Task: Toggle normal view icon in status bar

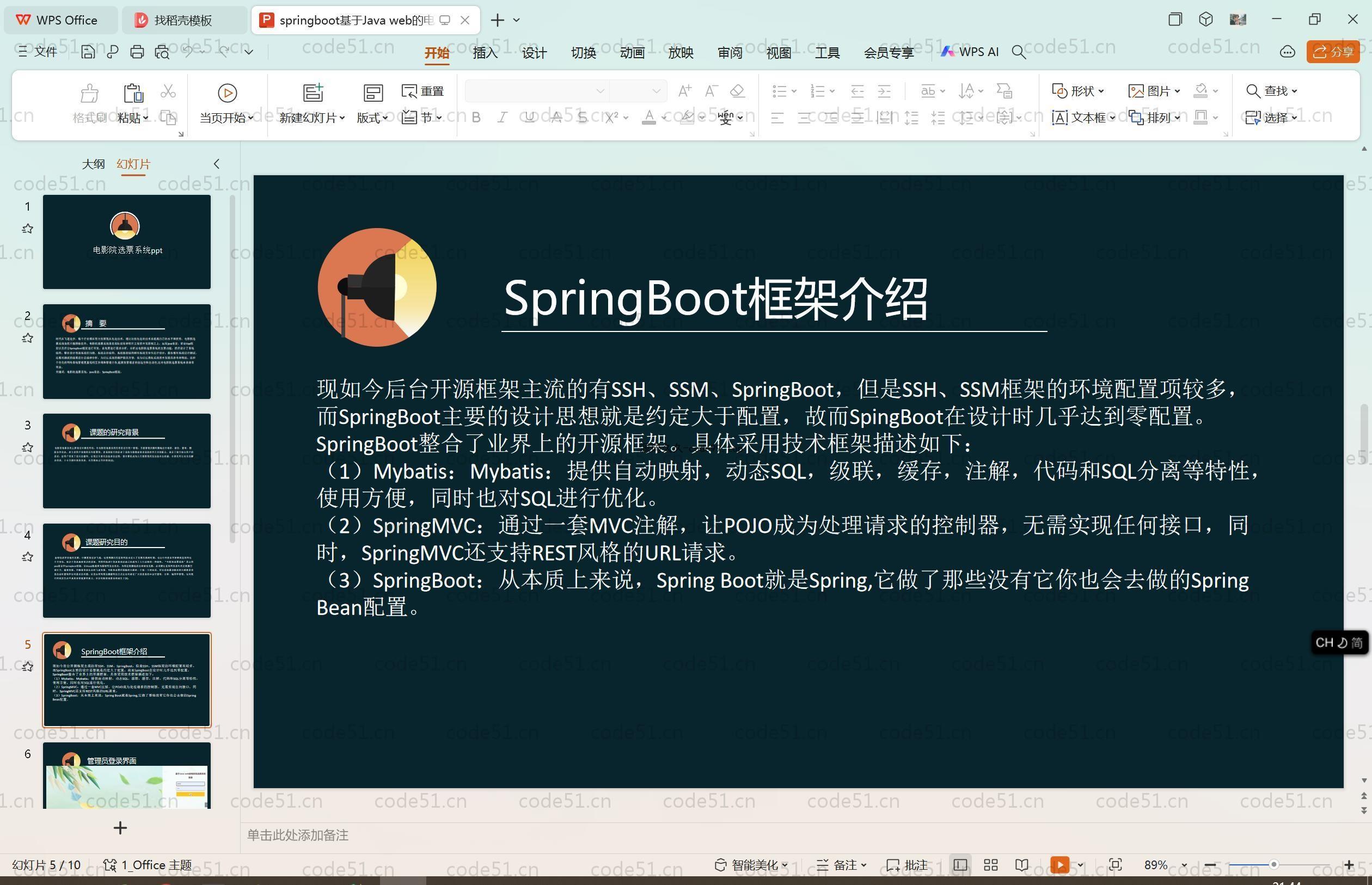Action: click(960, 865)
